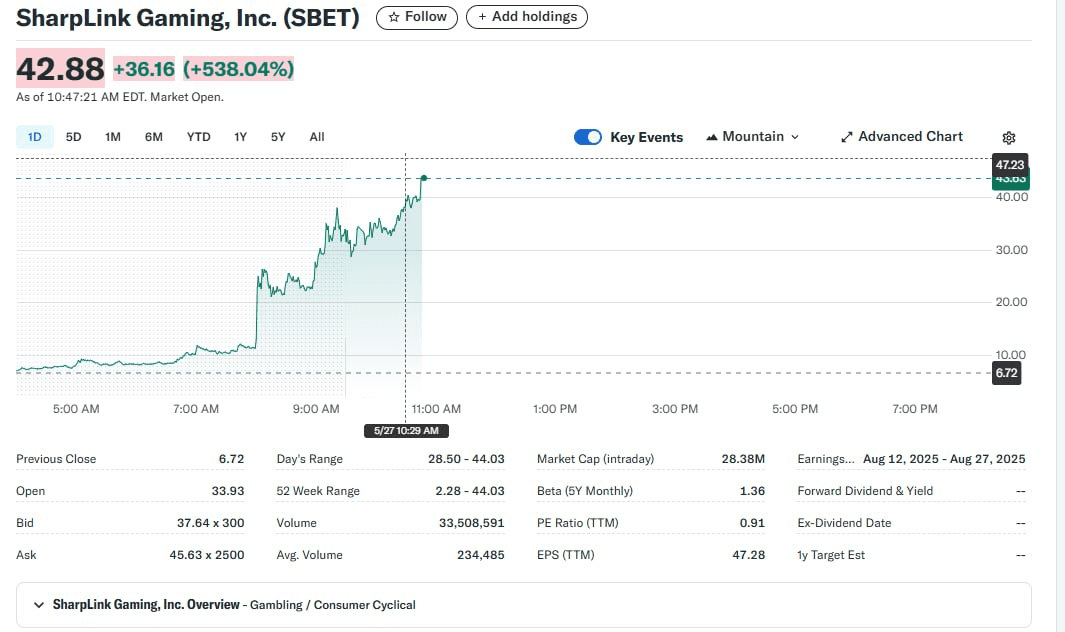Open the Advanced Chart link
Viewport: 1065px width, 632px height.
point(902,137)
